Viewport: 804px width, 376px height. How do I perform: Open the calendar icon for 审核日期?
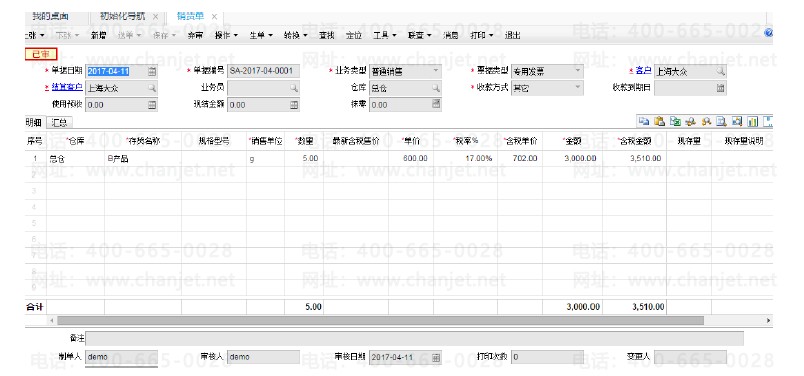click(436, 358)
